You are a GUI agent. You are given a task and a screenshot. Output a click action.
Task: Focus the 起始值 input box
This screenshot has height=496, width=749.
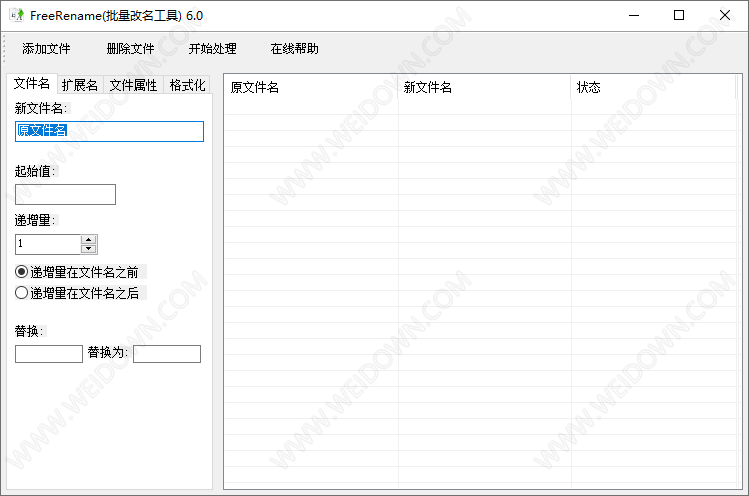tap(65, 194)
